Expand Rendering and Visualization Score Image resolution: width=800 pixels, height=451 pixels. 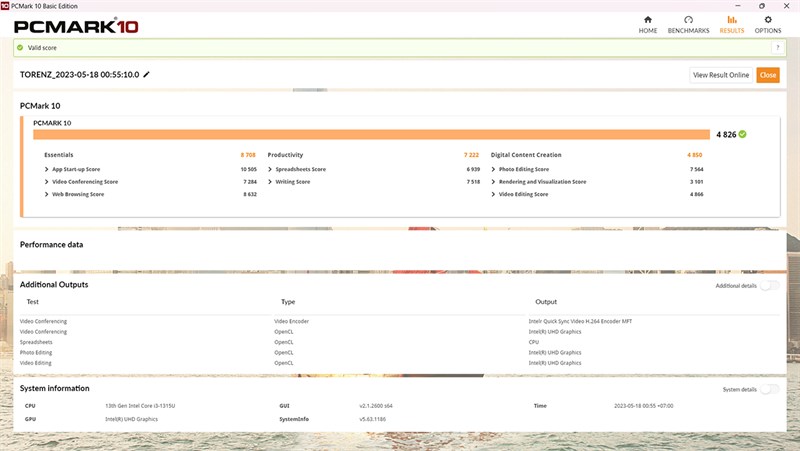click(x=493, y=182)
